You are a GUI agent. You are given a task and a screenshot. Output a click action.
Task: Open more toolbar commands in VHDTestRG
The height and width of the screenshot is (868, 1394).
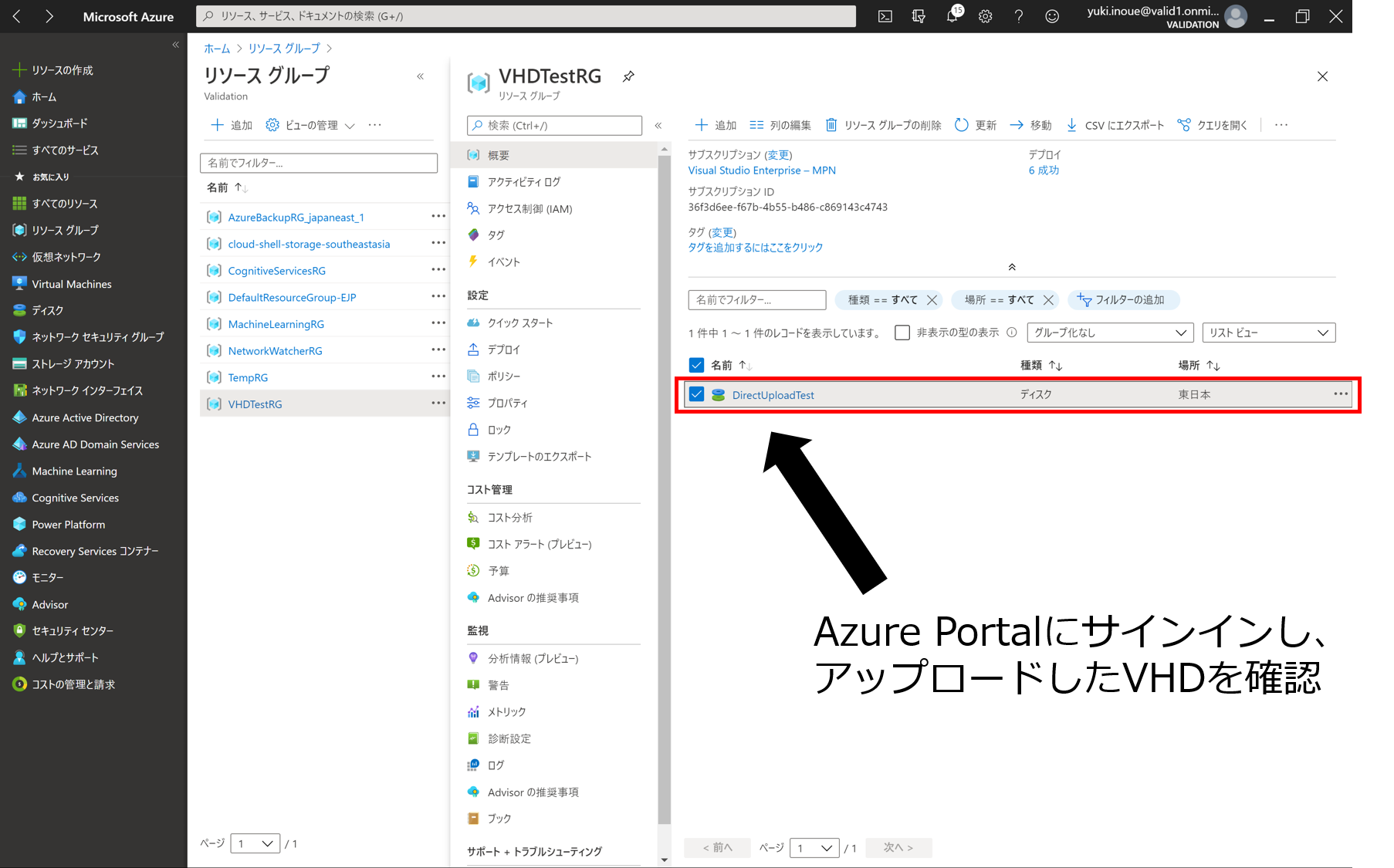point(1281,125)
